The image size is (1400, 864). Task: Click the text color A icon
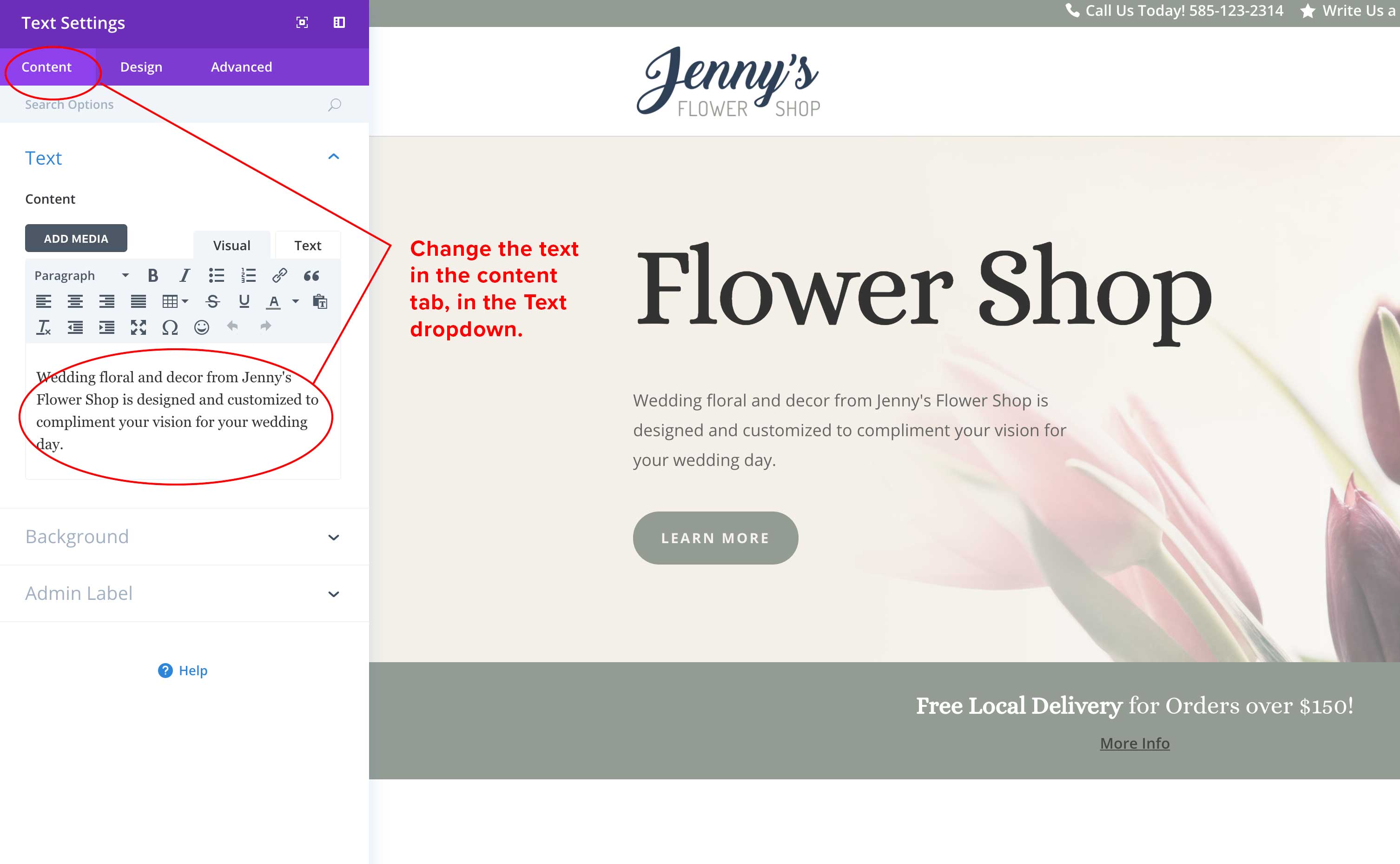coord(274,301)
